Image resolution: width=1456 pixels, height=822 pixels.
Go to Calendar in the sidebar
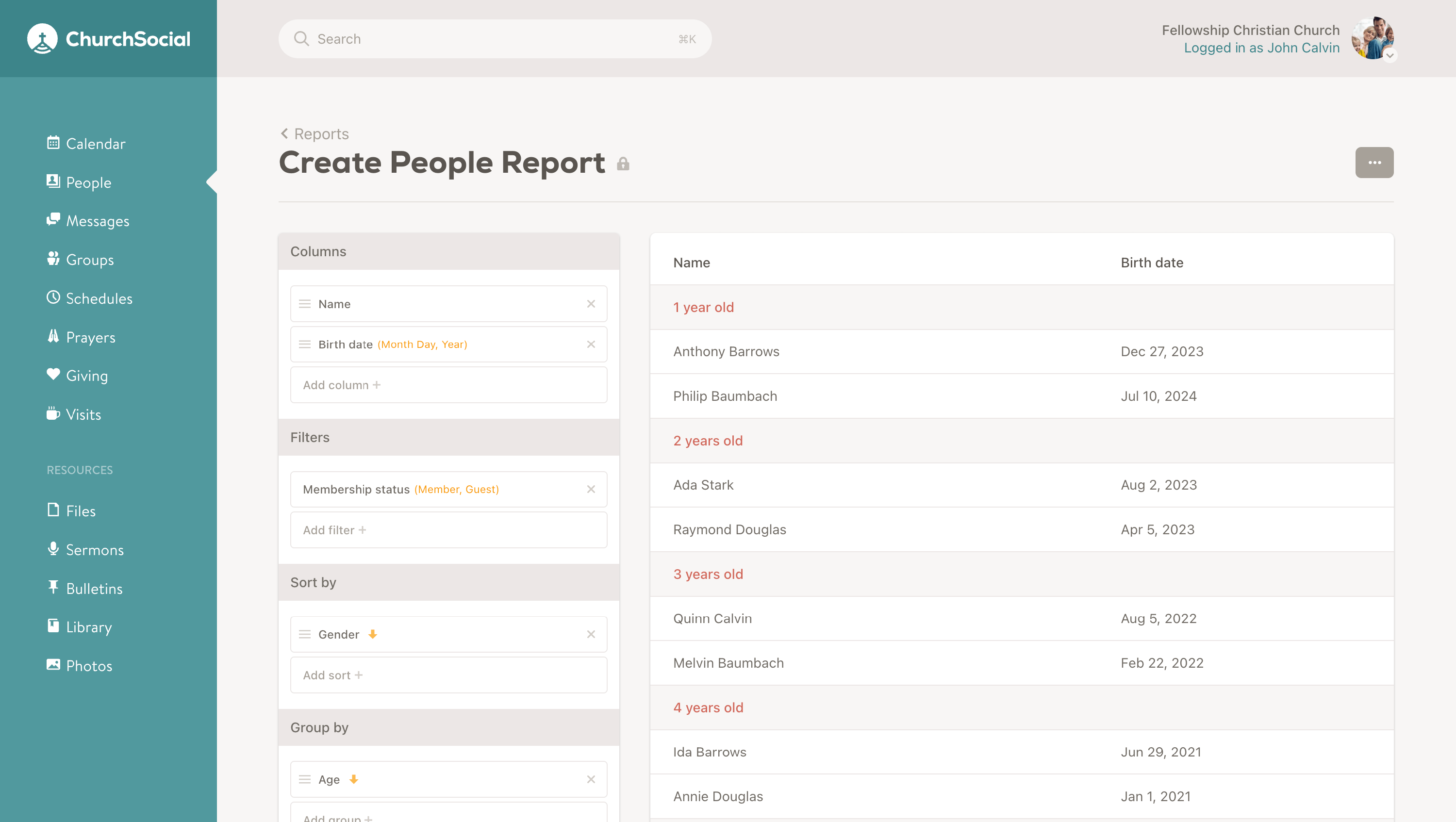pos(95,144)
